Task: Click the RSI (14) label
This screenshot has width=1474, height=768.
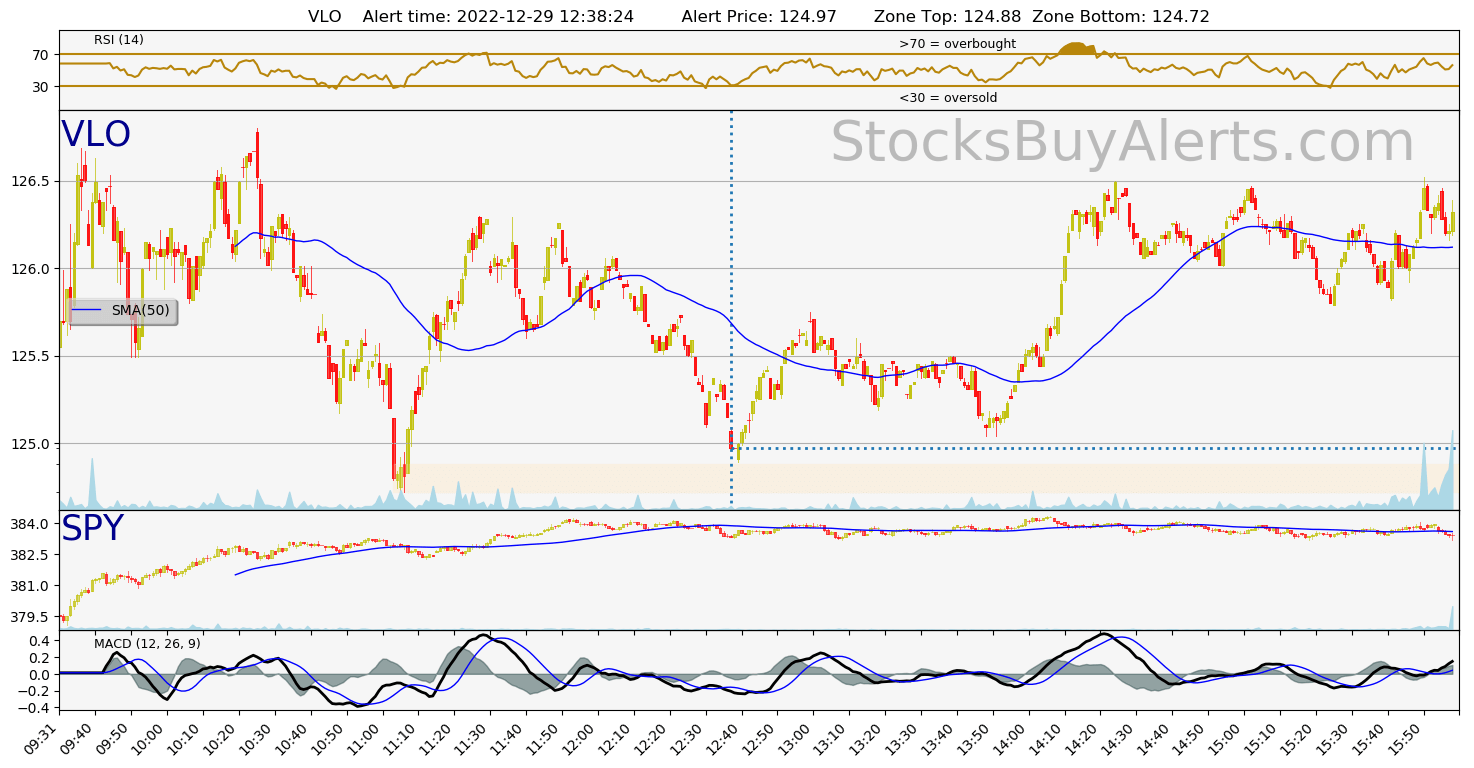Action: click(x=119, y=40)
